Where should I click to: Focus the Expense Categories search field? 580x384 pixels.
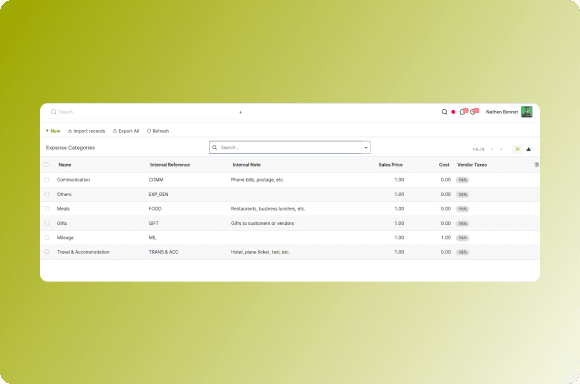(x=290, y=147)
